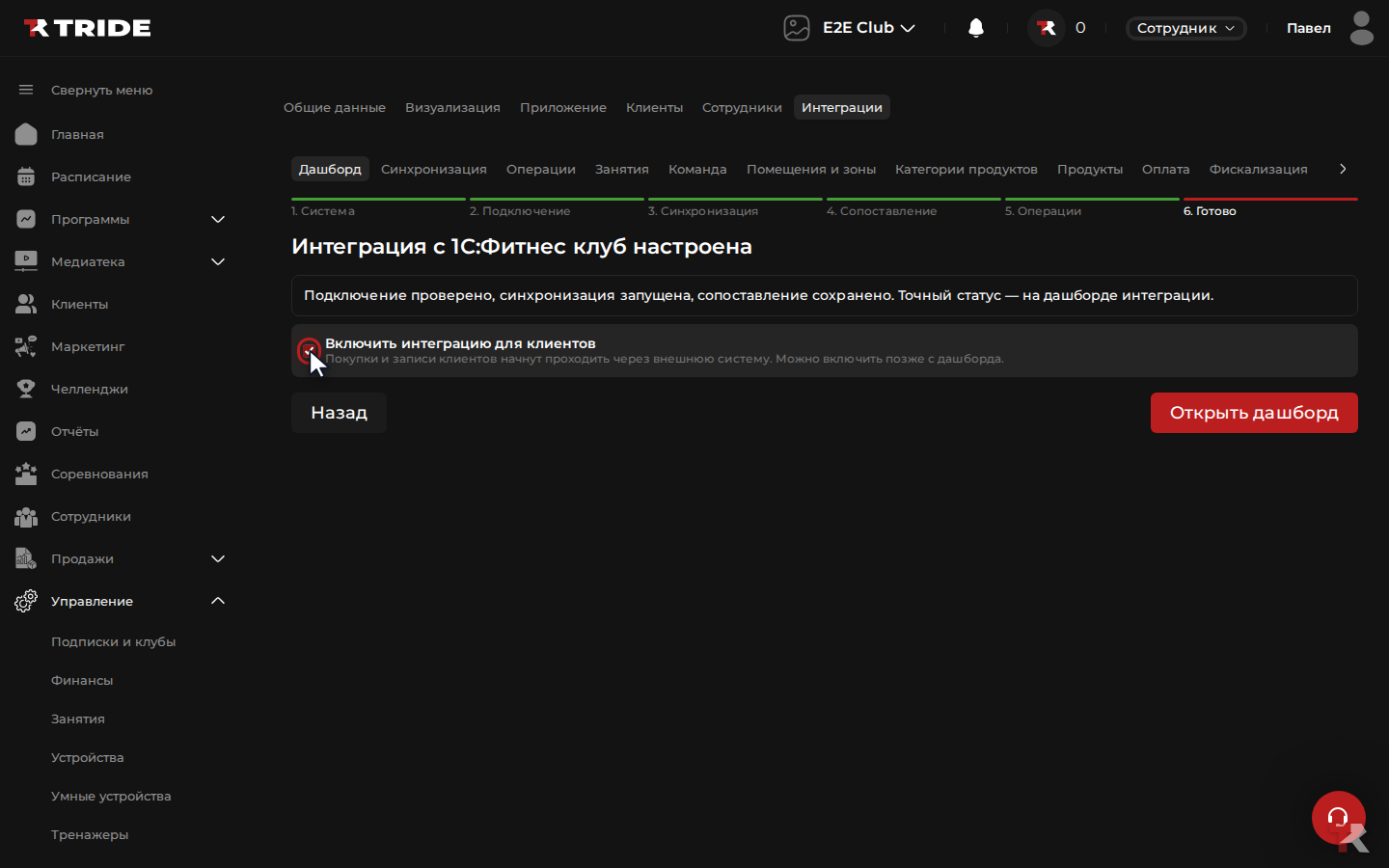Click the Управление gears icon
1389x868 pixels.
pyautogui.click(x=26, y=601)
